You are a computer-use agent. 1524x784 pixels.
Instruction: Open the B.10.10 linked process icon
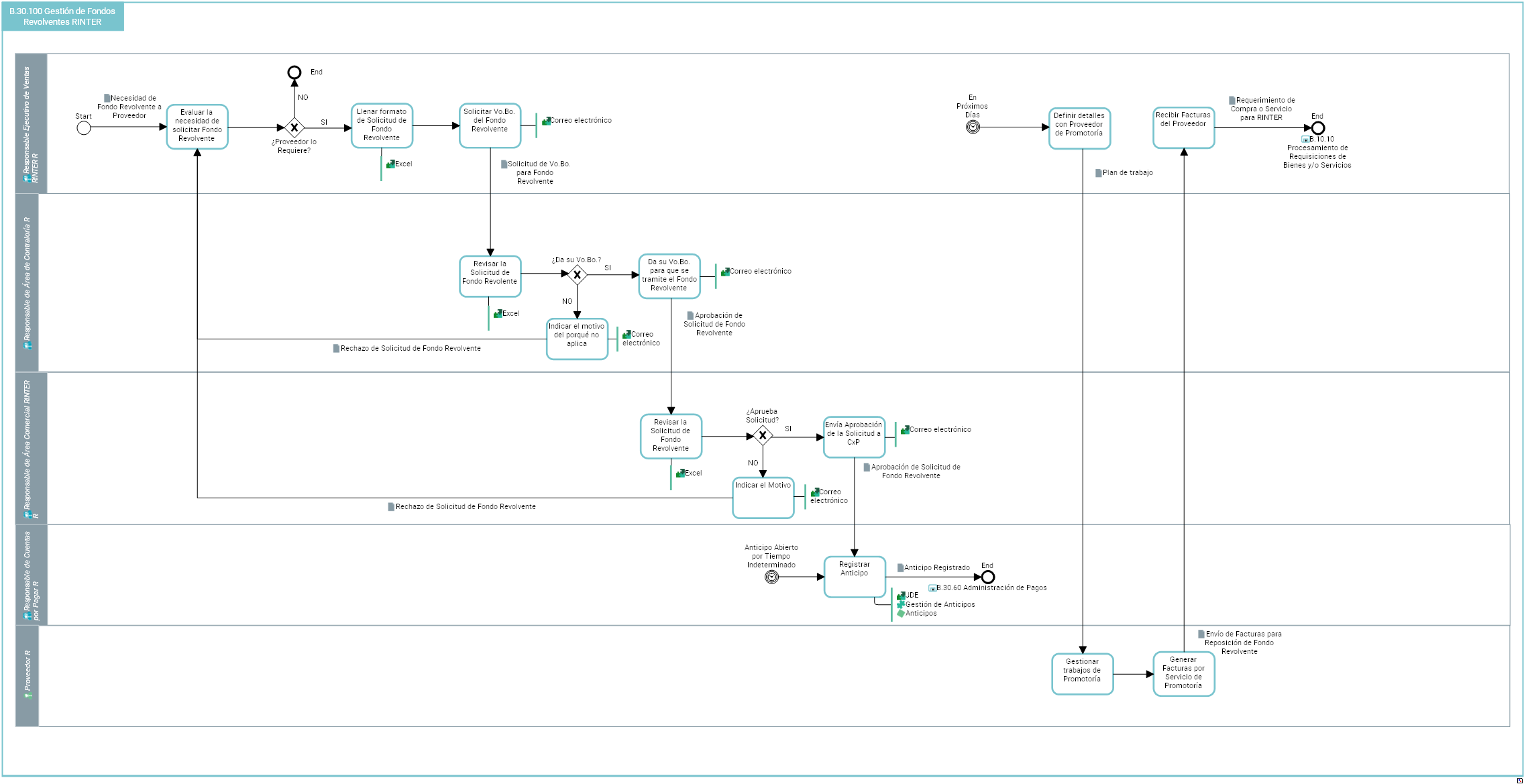point(1305,139)
